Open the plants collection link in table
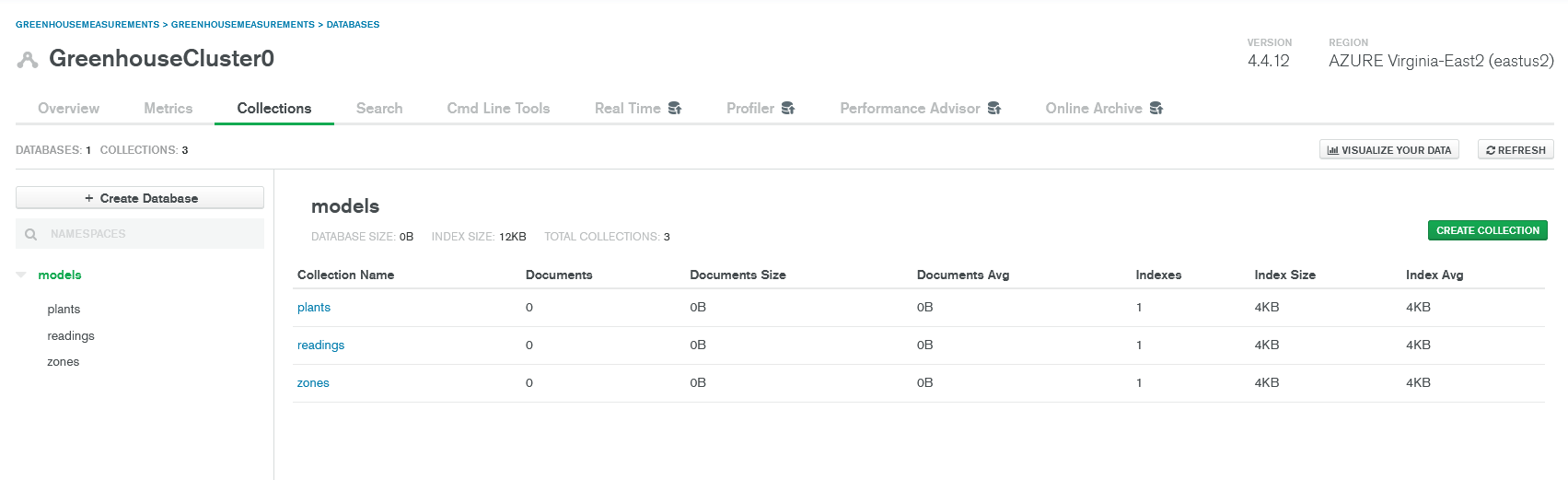 [x=314, y=308]
